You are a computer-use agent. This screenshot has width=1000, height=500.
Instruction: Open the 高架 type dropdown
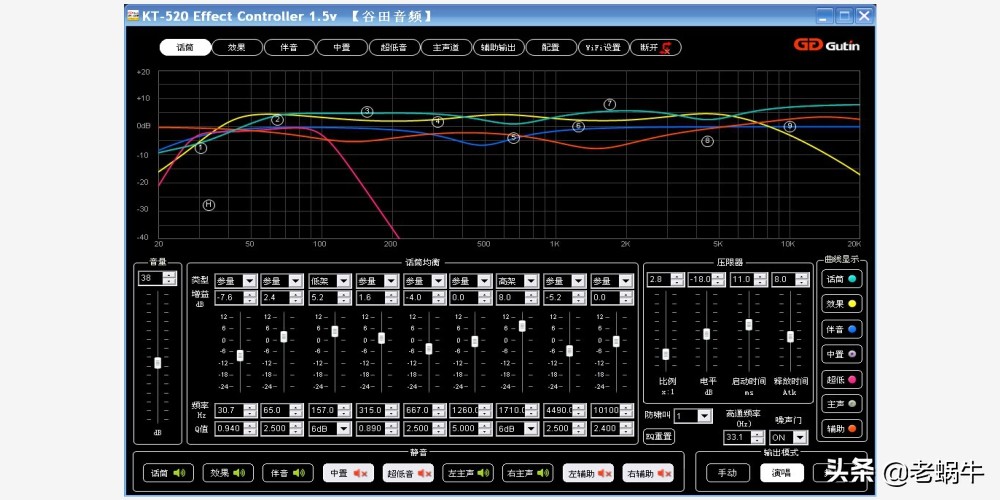(x=531, y=281)
